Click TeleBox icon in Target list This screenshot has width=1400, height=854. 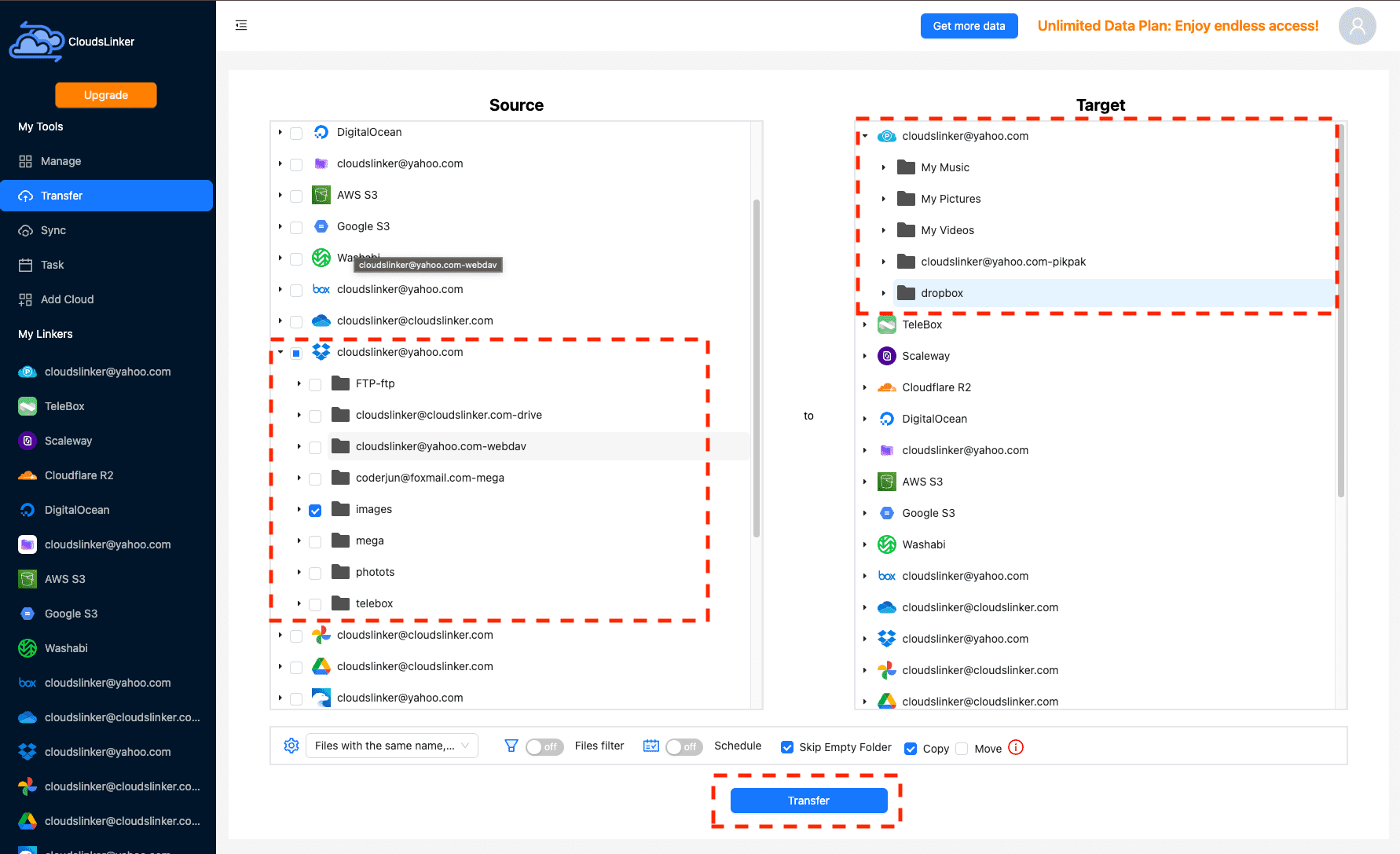click(x=887, y=324)
